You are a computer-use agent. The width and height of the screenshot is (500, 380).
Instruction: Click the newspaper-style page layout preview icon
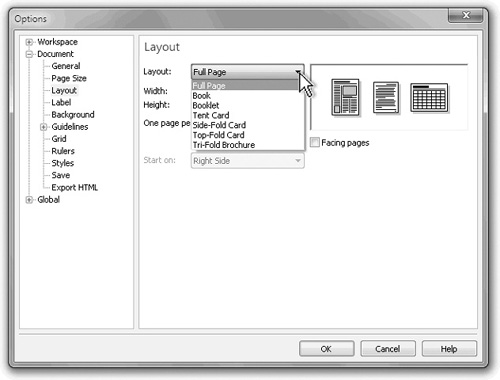(345, 97)
